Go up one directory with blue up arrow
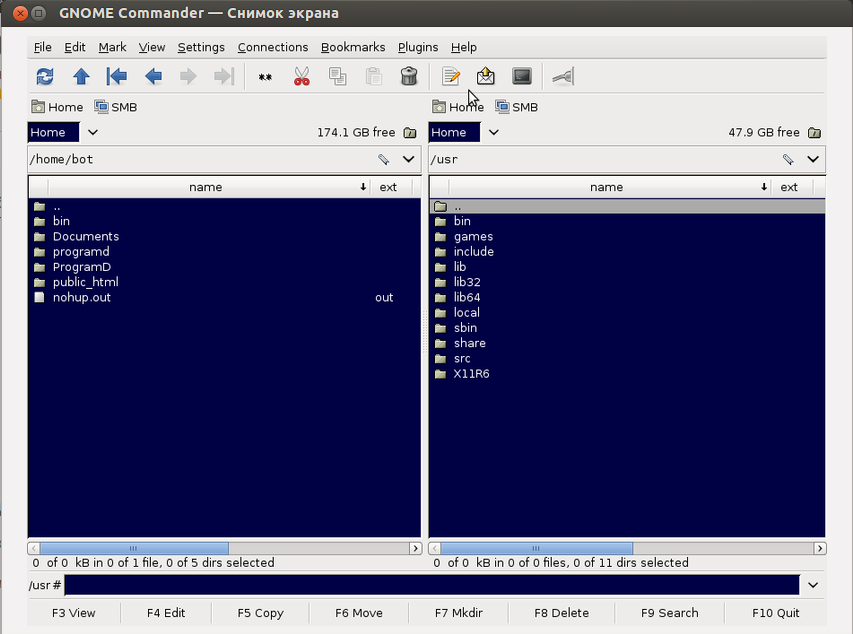The image size is (853, 634). pos(81,76)
